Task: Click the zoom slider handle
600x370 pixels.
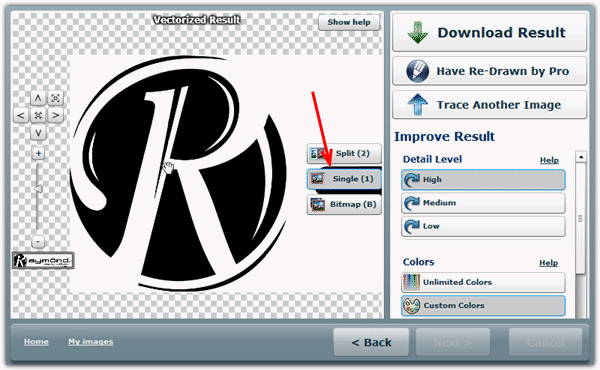Action: tap(38, 189)
